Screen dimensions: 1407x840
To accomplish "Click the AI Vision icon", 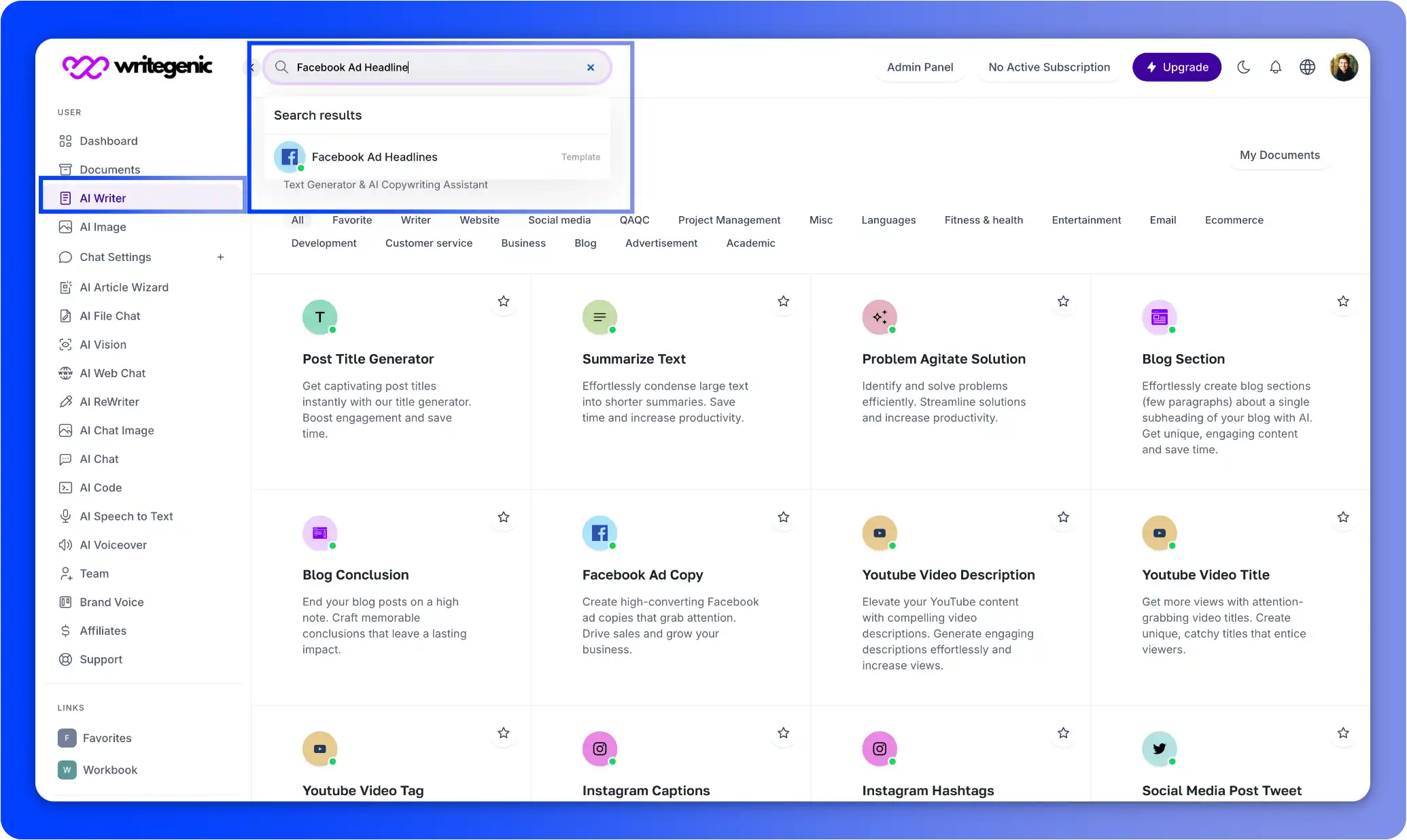I will [x=65, y=345].
